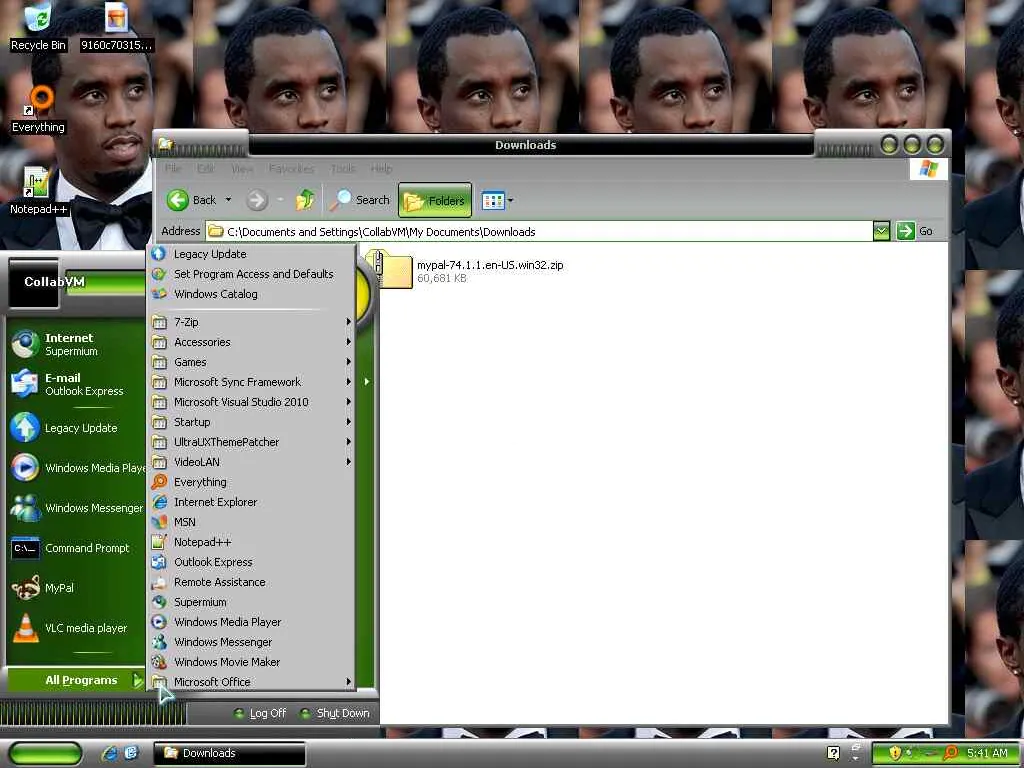Open Set Program Access and Defaults
Viewport: 1024px width, 768px height.
point(252,274)
